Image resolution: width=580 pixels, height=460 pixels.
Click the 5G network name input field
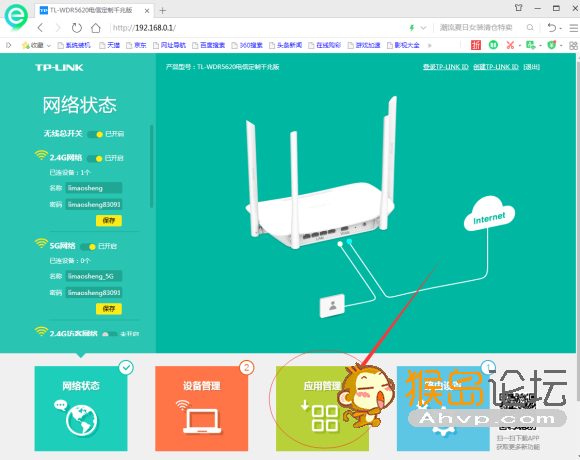point(94,276)
